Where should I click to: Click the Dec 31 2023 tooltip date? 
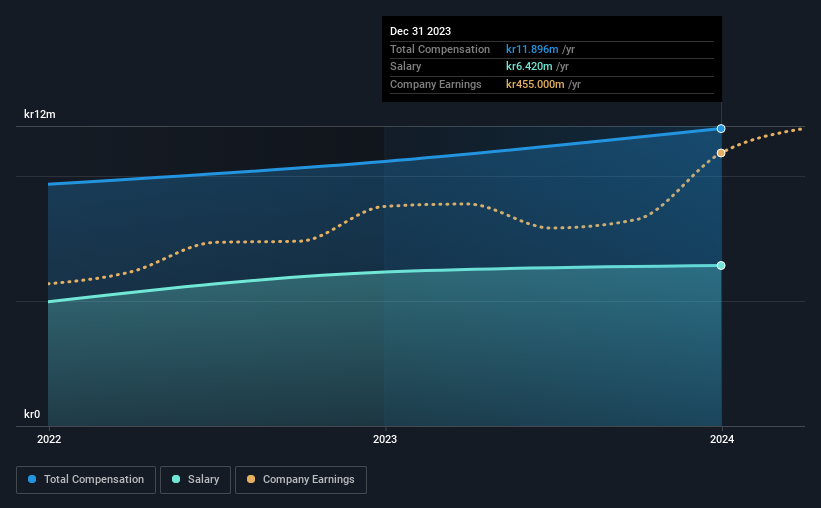pos(420,31)
